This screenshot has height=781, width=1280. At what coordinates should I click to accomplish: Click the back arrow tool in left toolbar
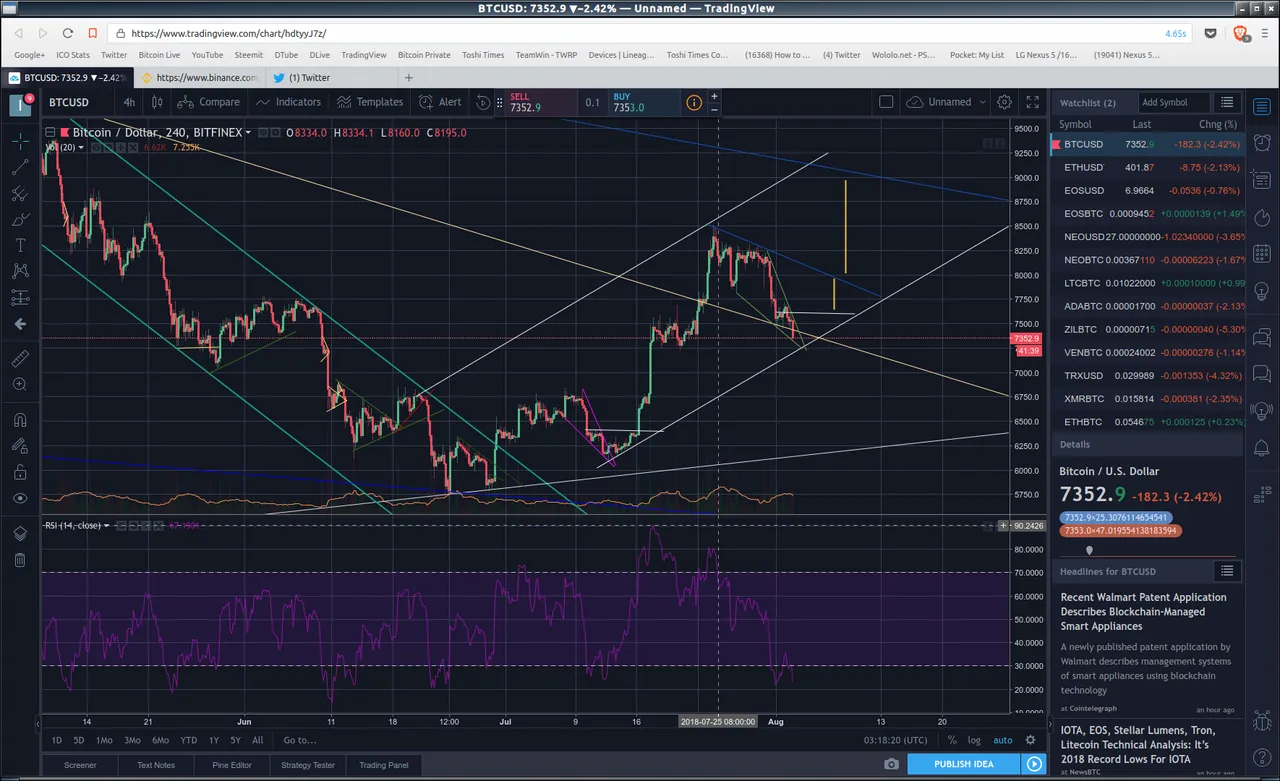coord(20,324)
